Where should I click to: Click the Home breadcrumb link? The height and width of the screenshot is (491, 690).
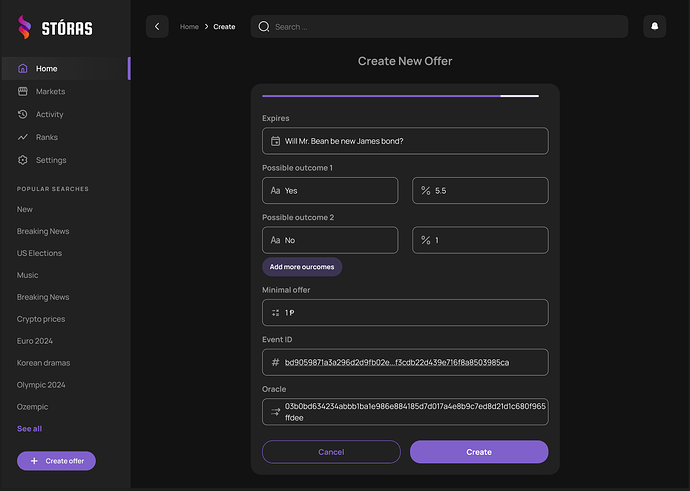189,27
